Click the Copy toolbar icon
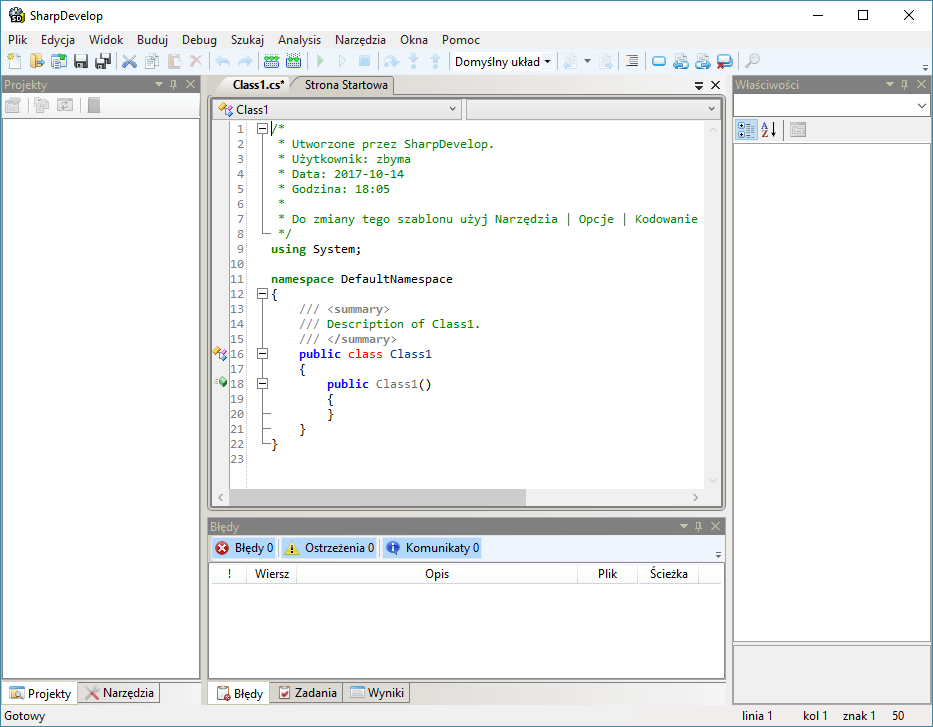This screenshot has width=933, height=727. [152, 61]
